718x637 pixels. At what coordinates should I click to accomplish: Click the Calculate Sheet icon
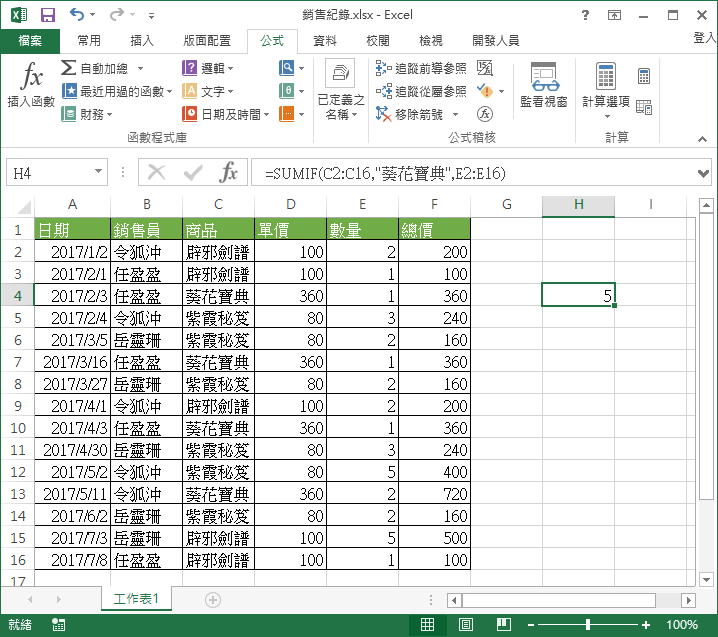pos(644,107)
